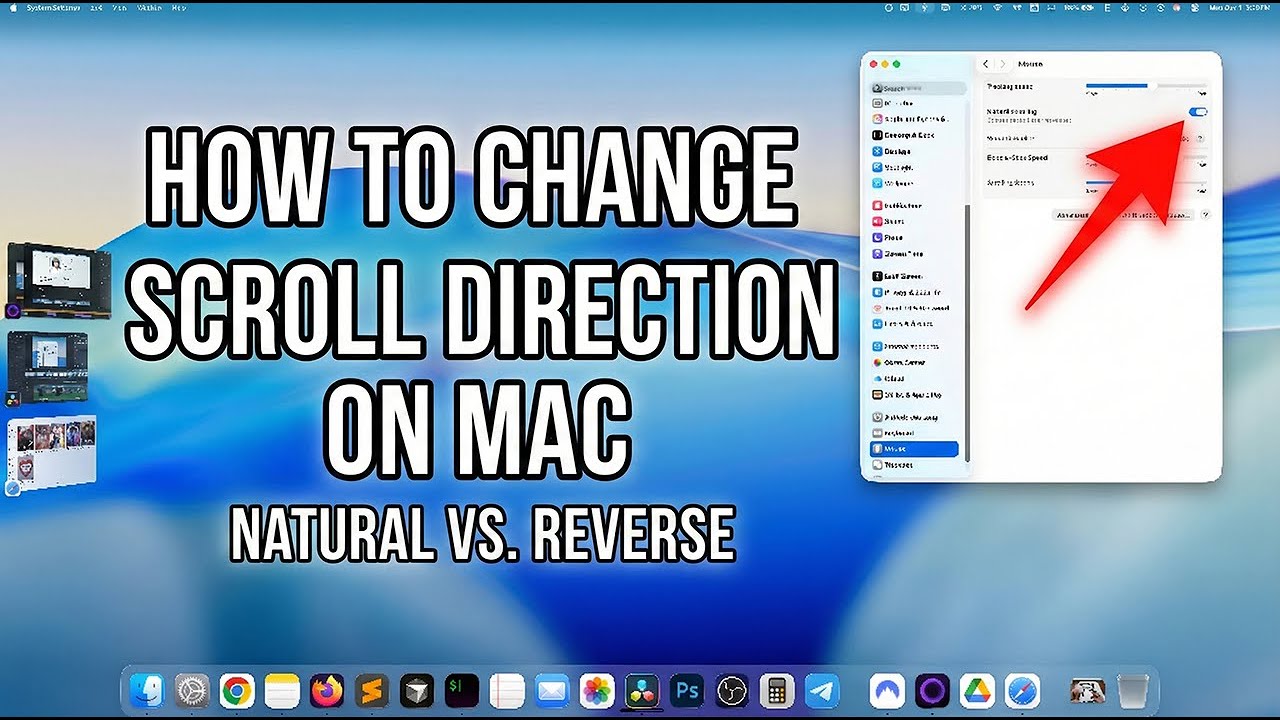The height and width of the screenshot is (720, 1280).
Task: Click the forward arrow in Settings toolbar
Action: pos(1003,64)
